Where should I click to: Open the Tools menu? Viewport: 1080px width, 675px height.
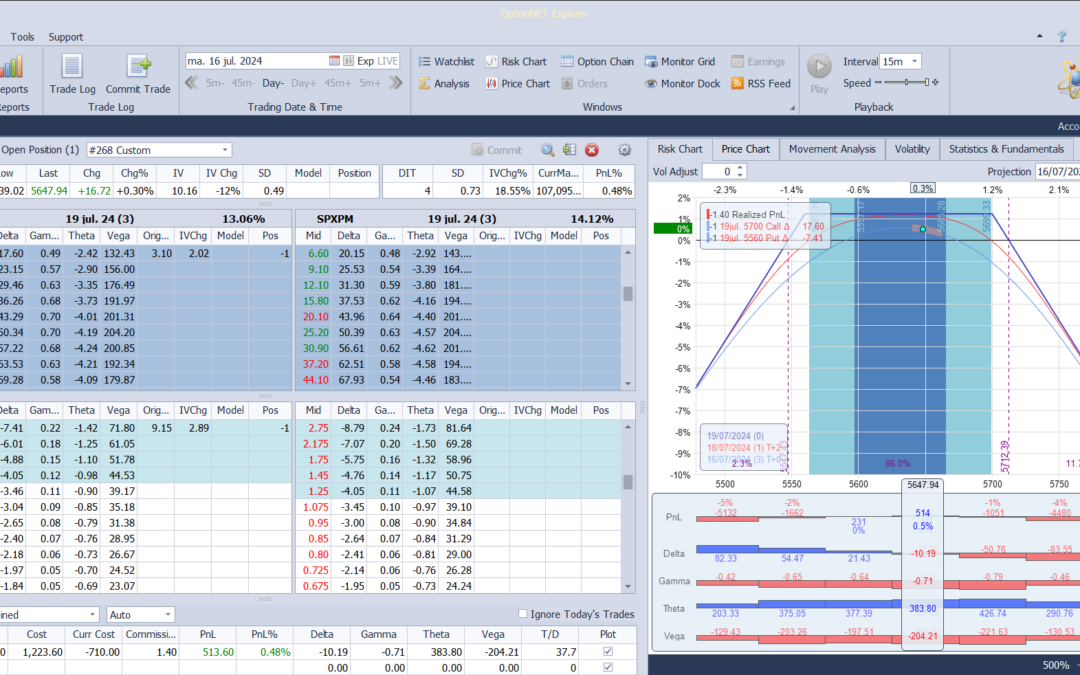click(22, 37)
